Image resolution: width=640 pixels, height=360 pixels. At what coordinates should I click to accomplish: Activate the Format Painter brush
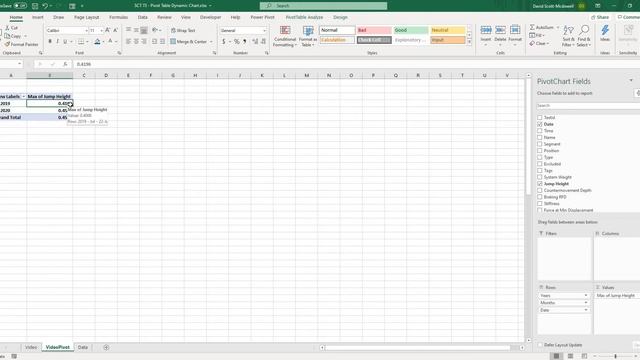pos(7,44)
